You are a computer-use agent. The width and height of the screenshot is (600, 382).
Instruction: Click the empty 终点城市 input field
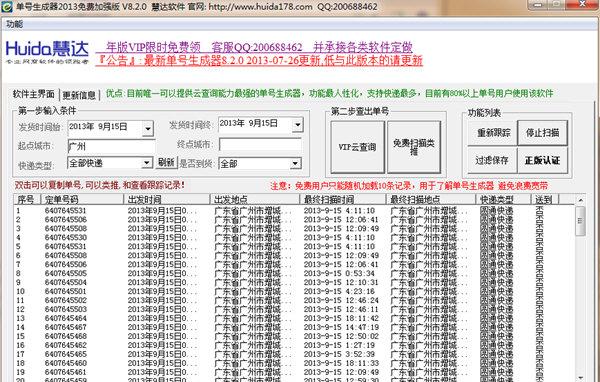coord(260,145)
